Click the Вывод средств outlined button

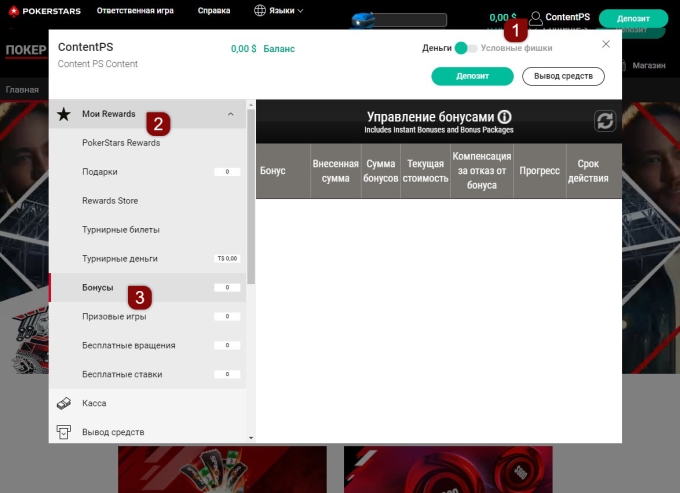click(563, 76)
